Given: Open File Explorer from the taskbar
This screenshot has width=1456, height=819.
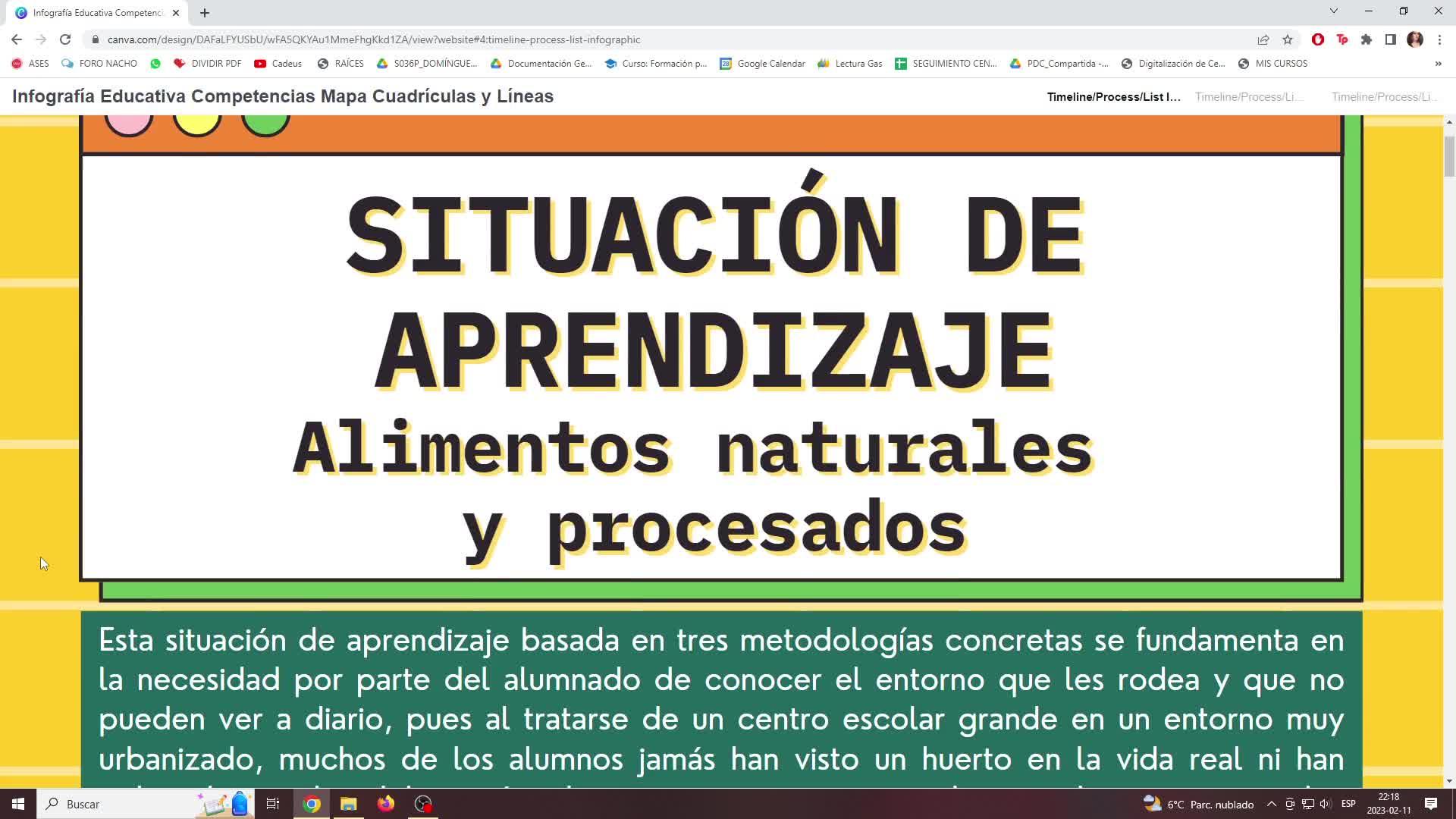Looking at the screenshot, I should point(348,804).
